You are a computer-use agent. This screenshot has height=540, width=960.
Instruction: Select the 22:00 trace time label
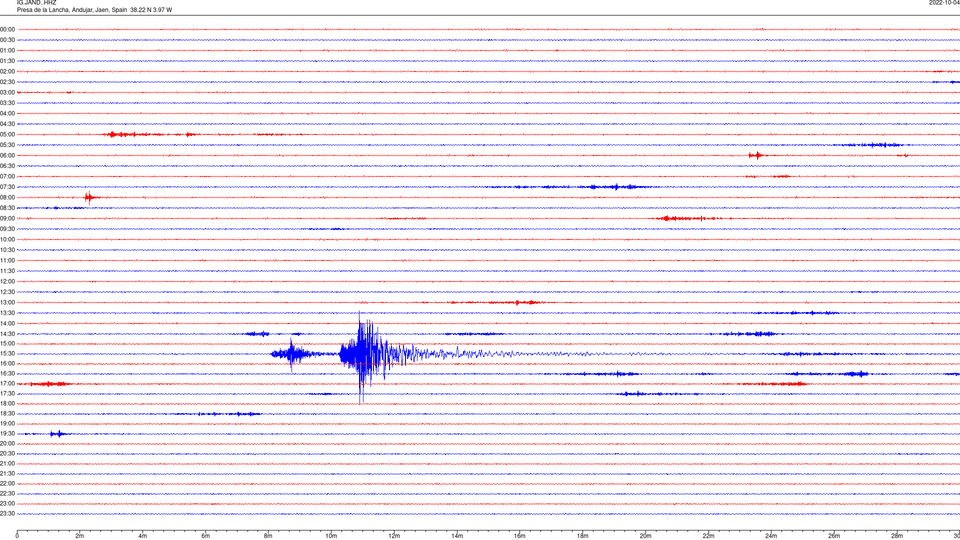[7, 484]
